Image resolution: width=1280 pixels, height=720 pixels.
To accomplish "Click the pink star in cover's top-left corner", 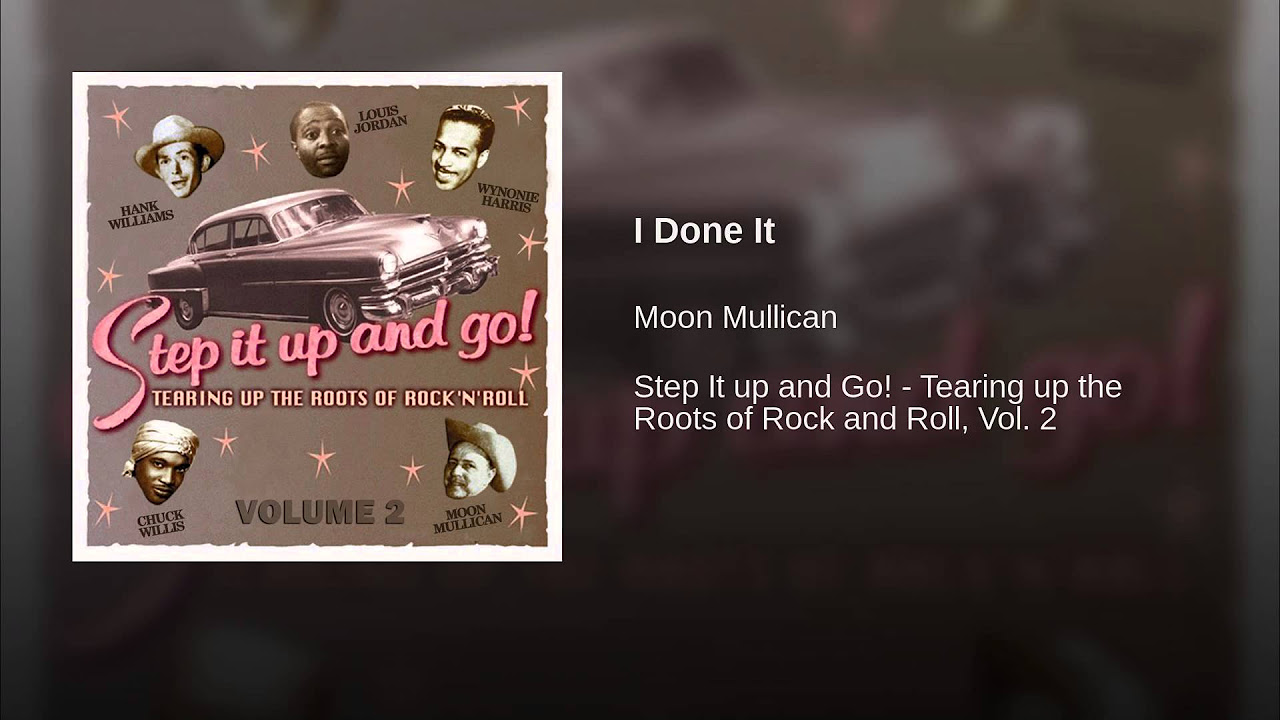I will click(116, 118).
